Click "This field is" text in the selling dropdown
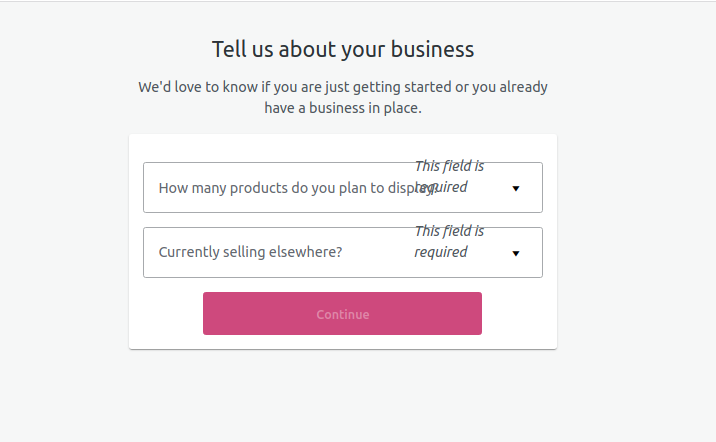 (449, 231)
